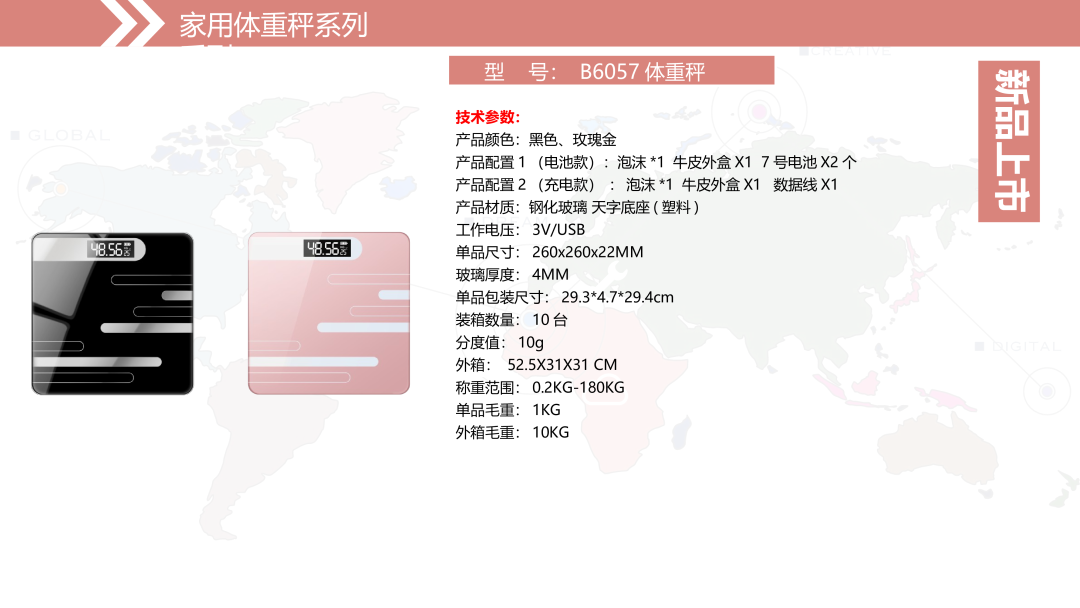Click the pink scale's LCD display
The width and height of the screenshot is (1080, 608).
(x=329, y=248)
